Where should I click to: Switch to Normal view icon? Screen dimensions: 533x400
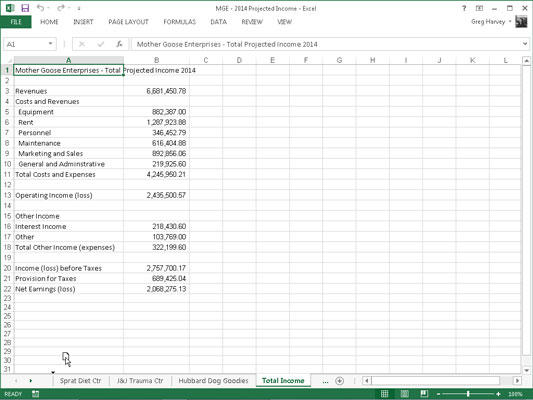[x=384, y=394]
